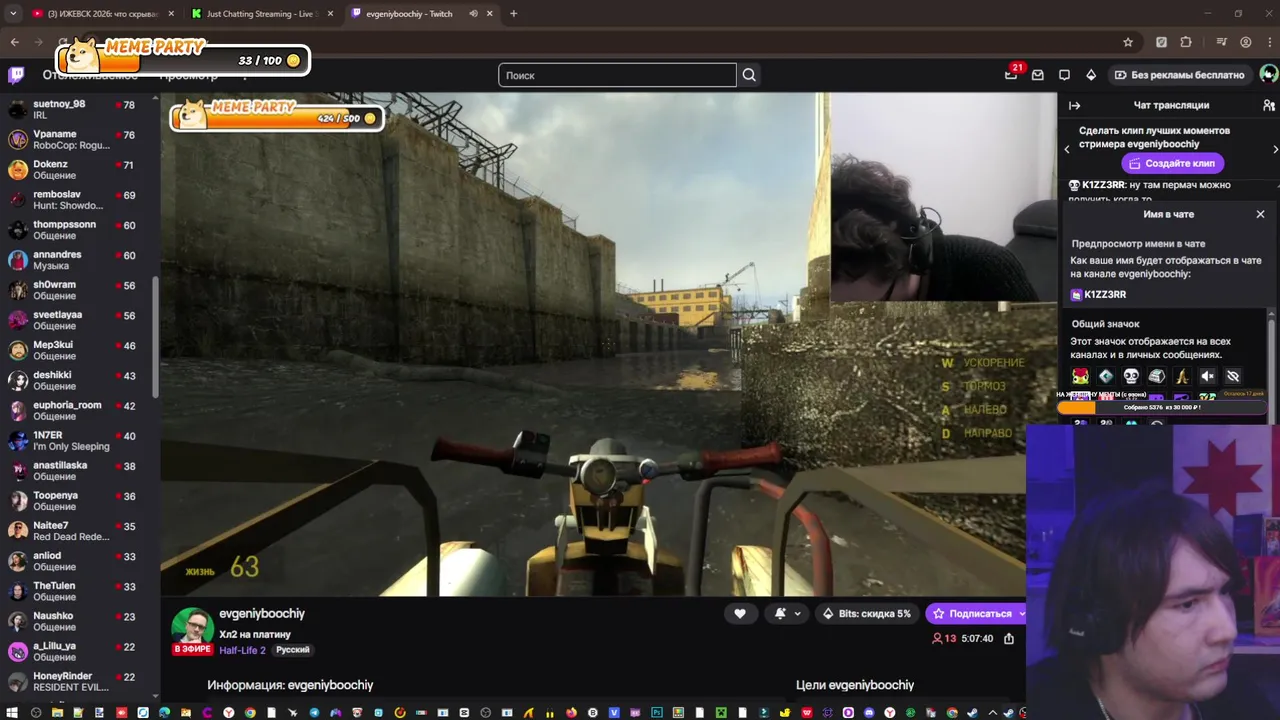Click the Создайте клип button
This screenshot has width=1280, height=720.
coord(1172,163)
